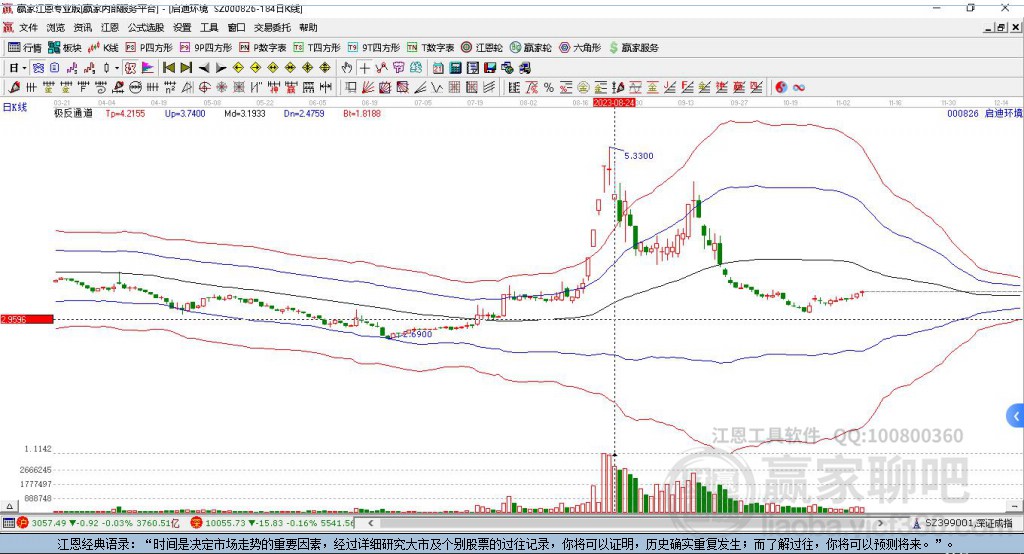1024x554 pixels.
Task: Click the SZ399001 深证成指 status entry
Action: 963,523
